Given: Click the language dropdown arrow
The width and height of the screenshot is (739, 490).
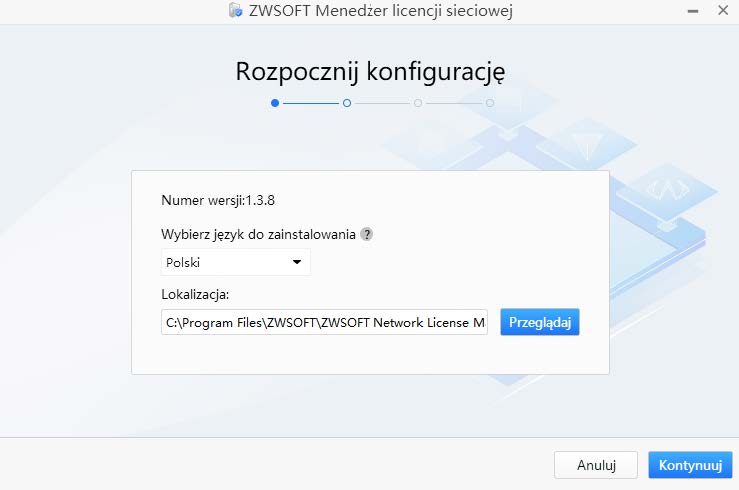Looking at the screenshot, I should pos(296,262).
